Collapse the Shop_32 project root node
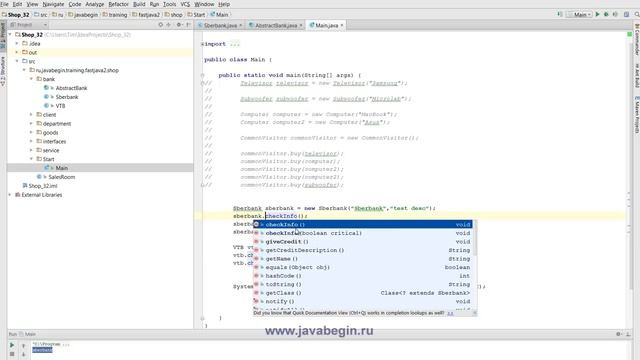 pyautogui.click(x=10, y=35)
